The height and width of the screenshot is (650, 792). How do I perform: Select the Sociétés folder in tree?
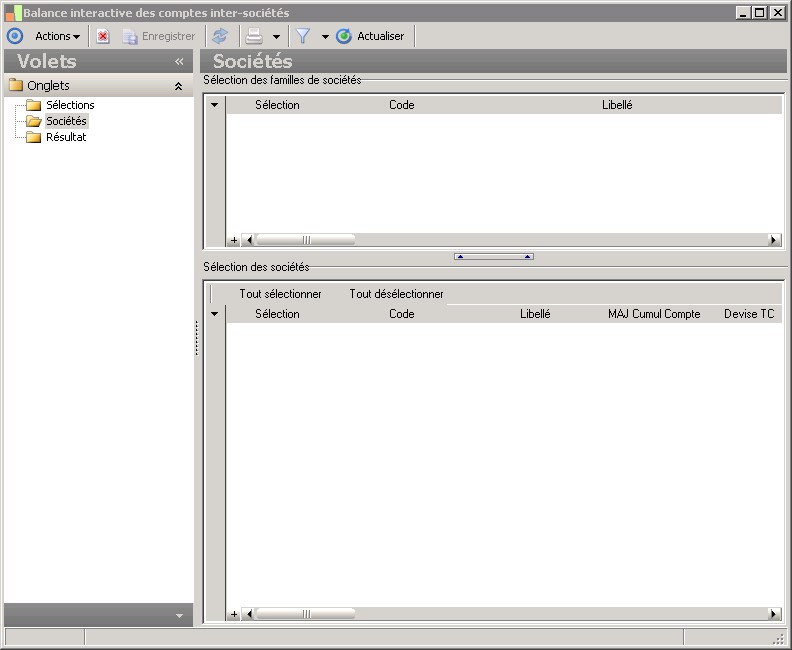tap(66, 121)
